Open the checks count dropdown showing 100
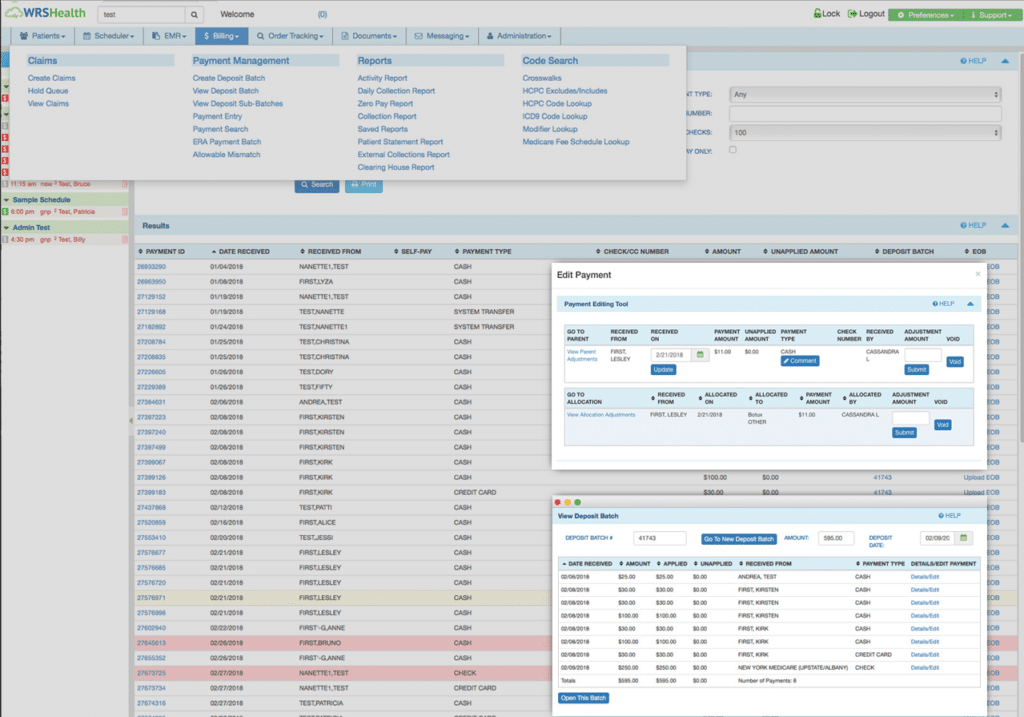The width and height of the screenshot is (1024, 717). 865,133
